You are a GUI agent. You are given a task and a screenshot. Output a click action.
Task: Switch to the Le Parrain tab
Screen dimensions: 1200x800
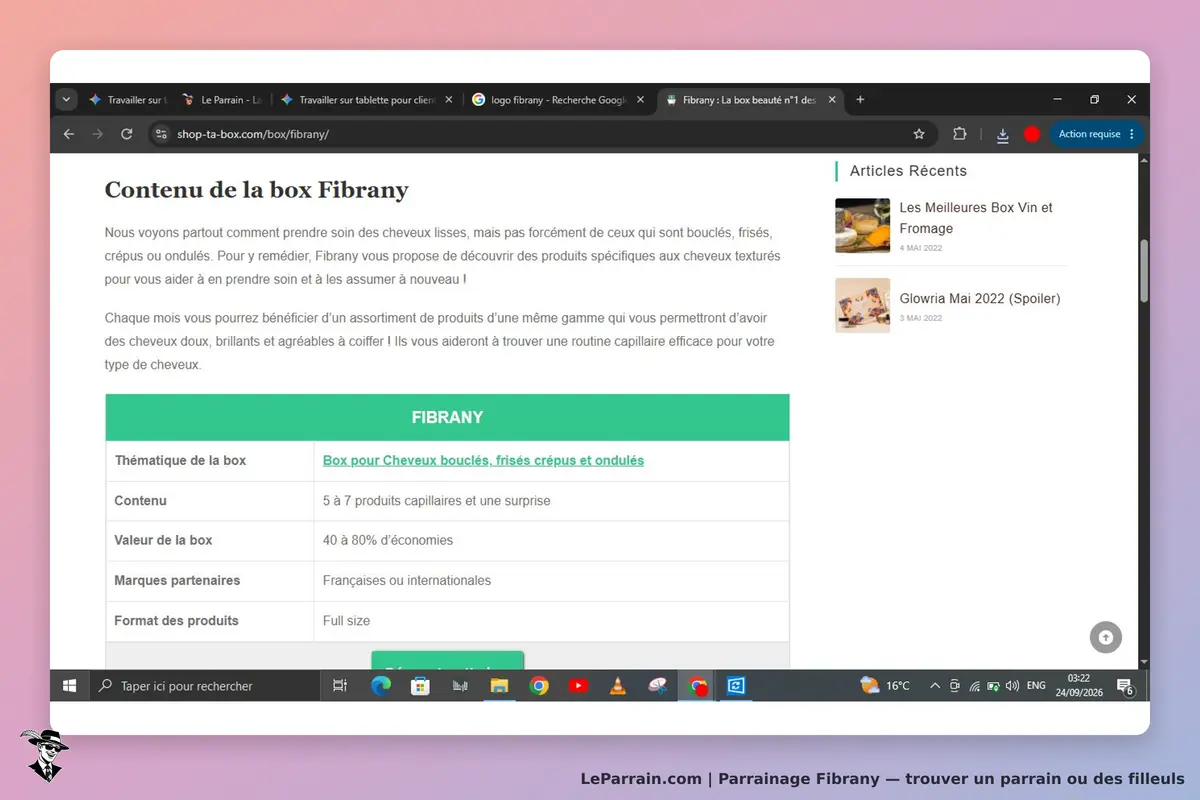[220, 100]
